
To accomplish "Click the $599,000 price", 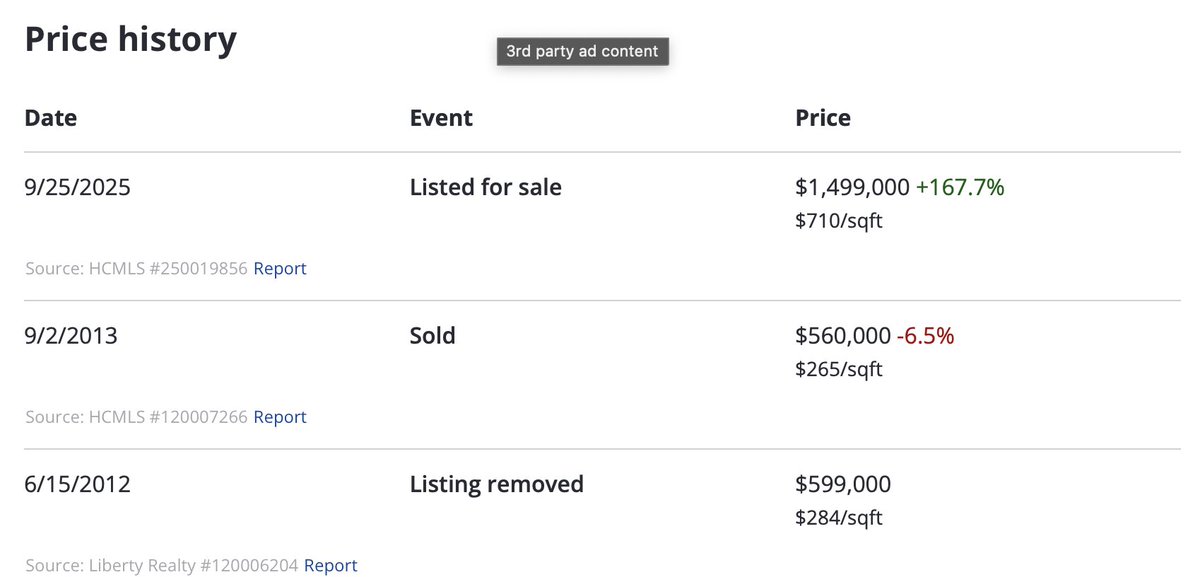I will click(x=843, y=485).
